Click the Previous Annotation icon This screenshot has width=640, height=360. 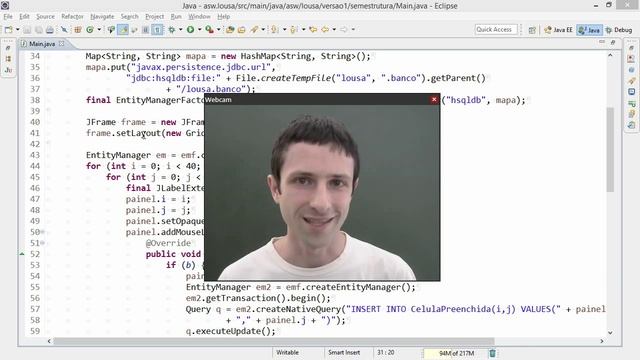[x=294, y=30]
